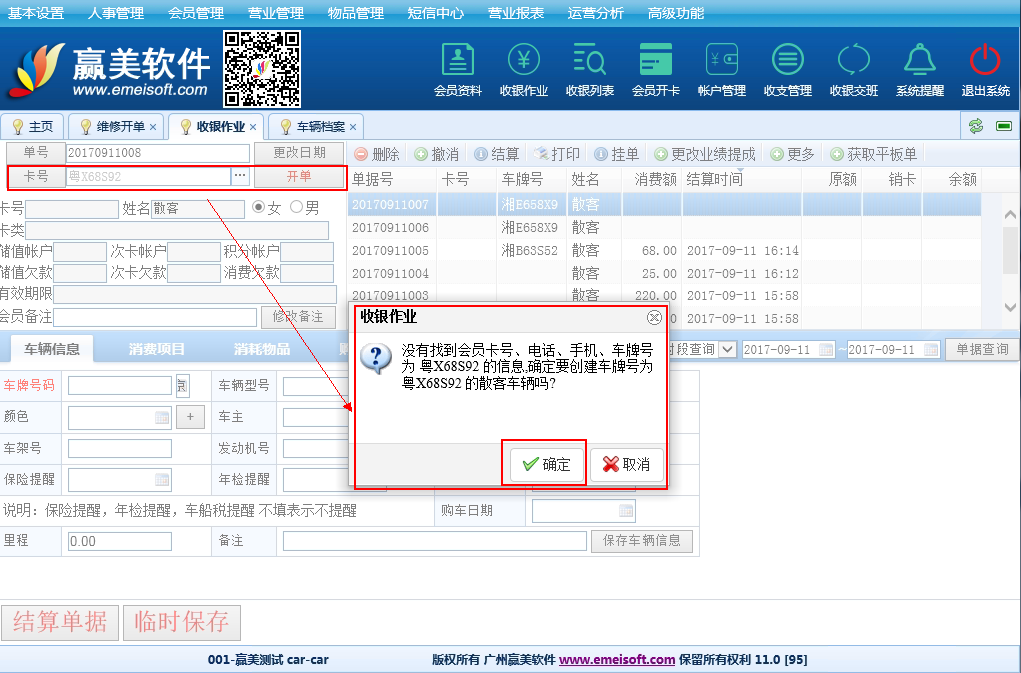Screen dimensions: 1021x673
Task: Open the 会员资料 member info icon
Action: (x=458, y=68)
